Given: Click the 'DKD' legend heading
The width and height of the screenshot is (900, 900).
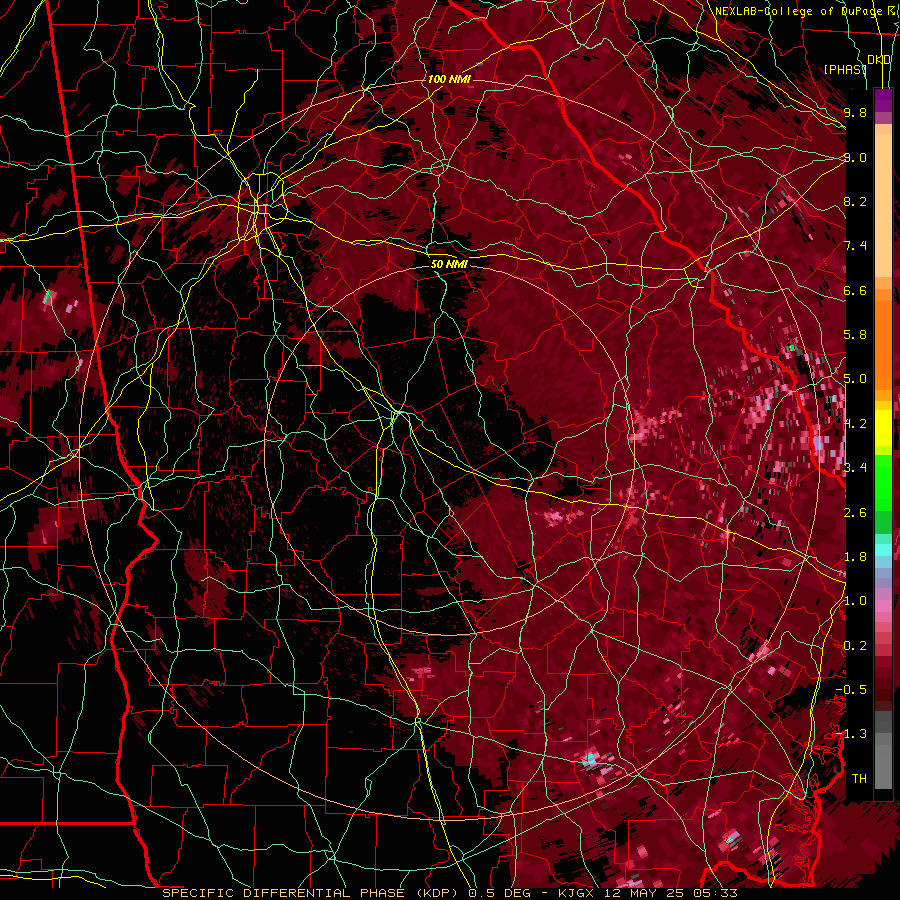Looking at the screenshot, I should 879,60.
